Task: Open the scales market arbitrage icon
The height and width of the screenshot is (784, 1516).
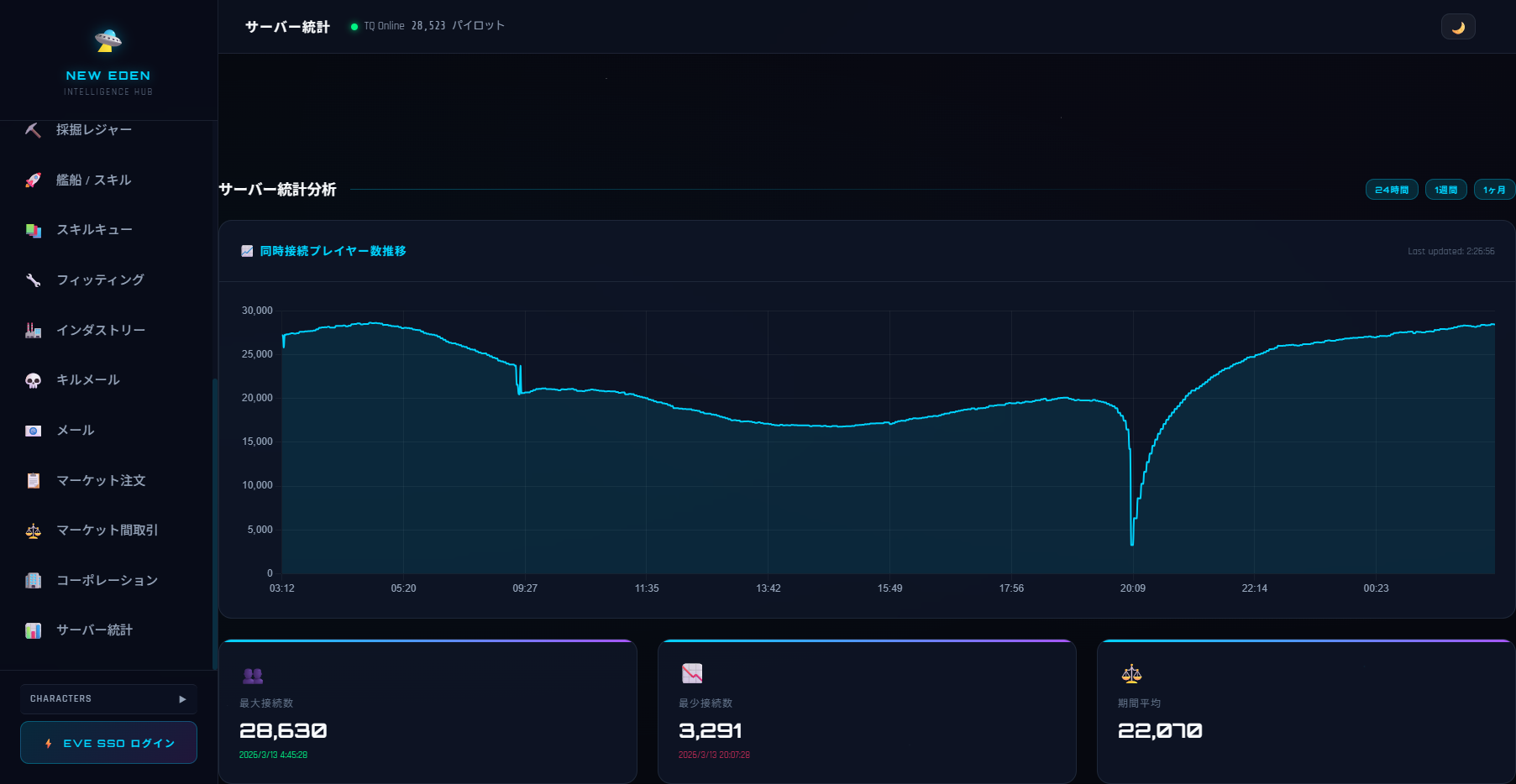Action: pos(34,531)
